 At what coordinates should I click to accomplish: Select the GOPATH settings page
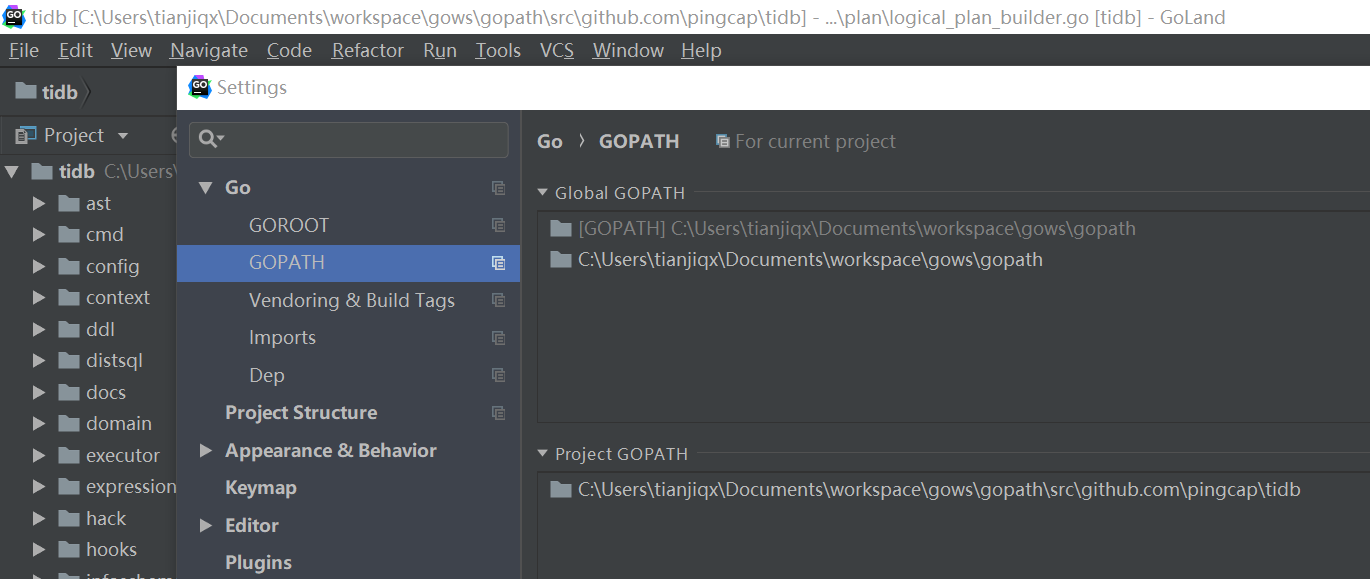pos(348,263)
